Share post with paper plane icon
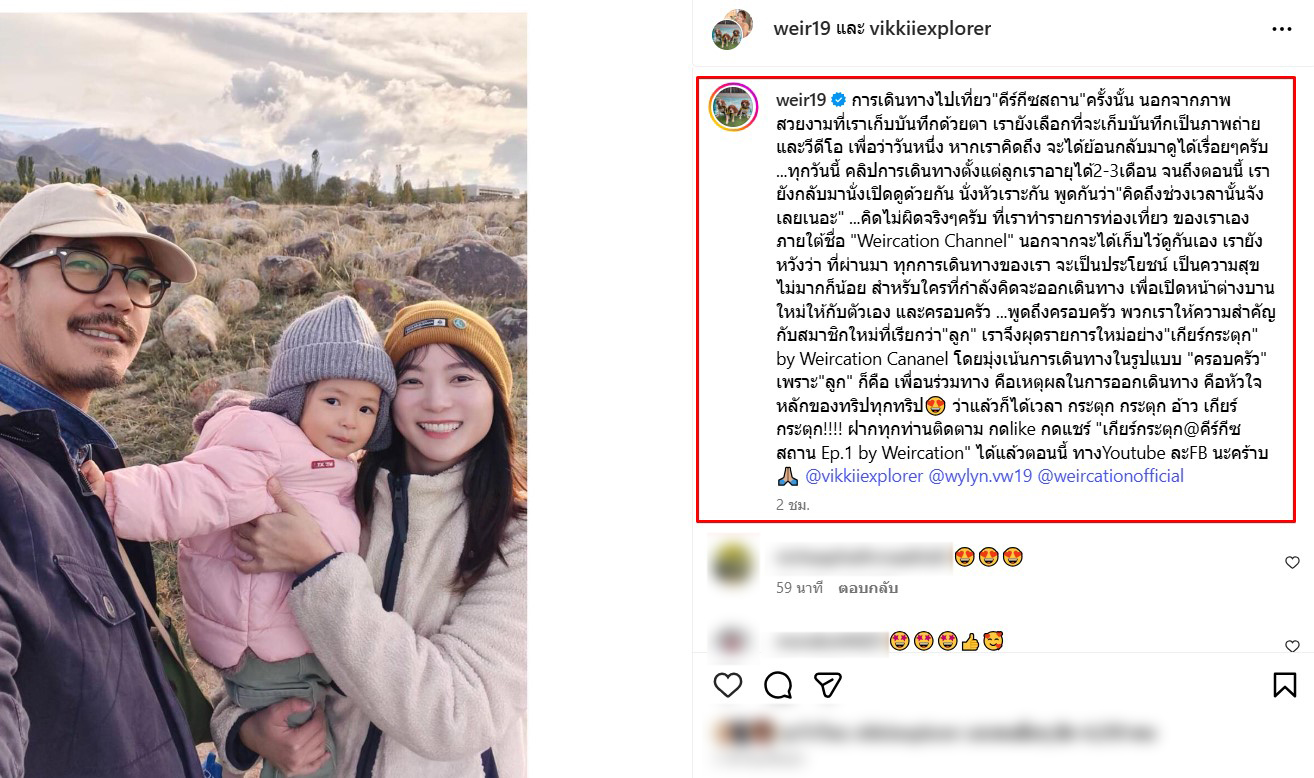Viewport: 1314px width, 778px height. coord(827,685)
